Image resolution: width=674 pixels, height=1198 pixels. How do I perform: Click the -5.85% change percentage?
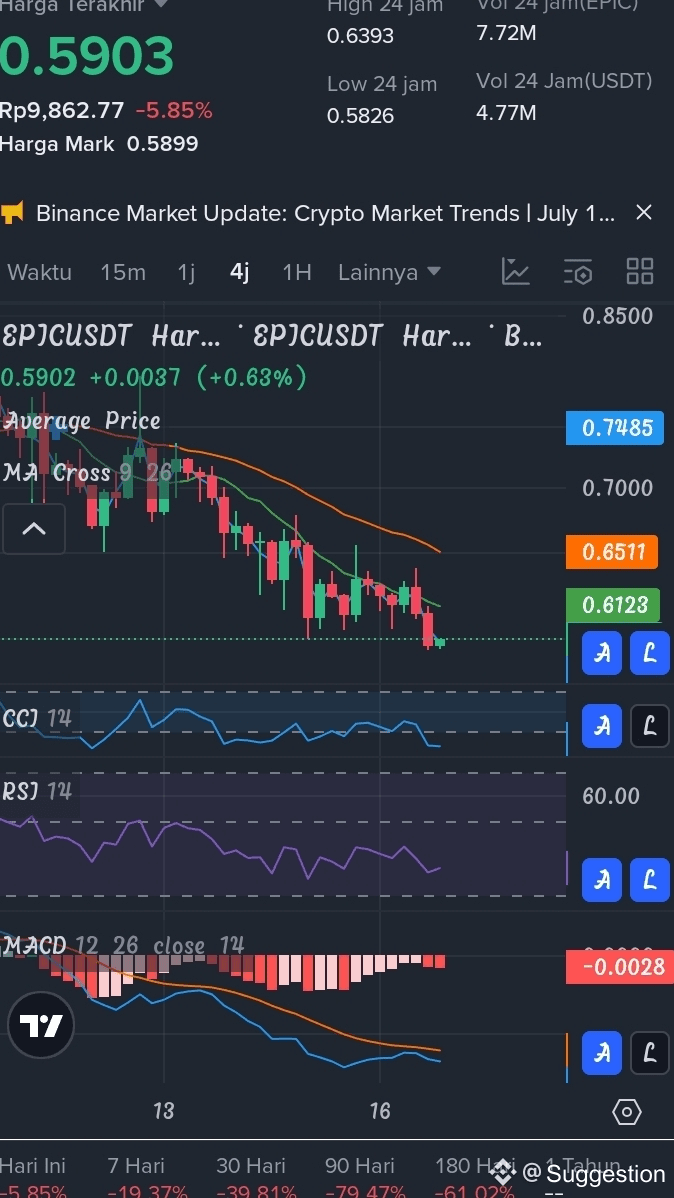pyautogui.click(x=174, y=111)
